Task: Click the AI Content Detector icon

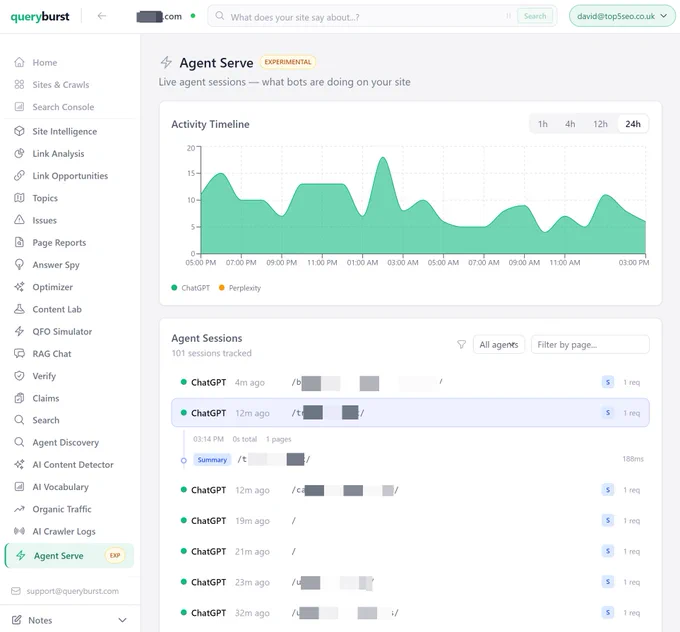Action: coord(19,465)
